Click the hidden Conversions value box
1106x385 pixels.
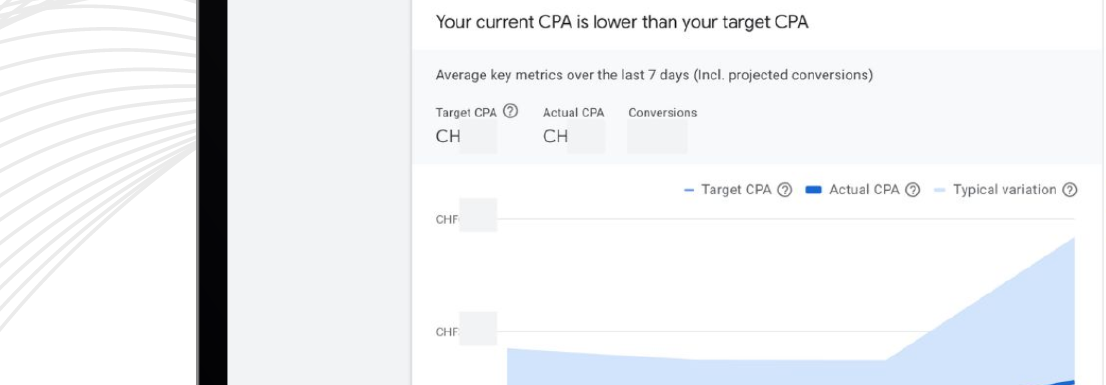pyautogui.click(x=657, y=137)
